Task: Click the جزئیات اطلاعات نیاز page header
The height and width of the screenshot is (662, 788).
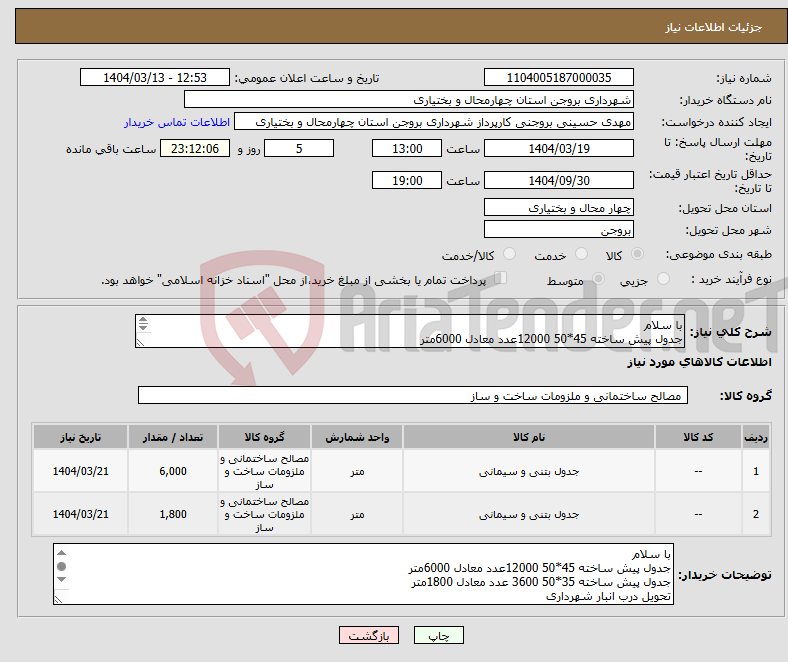Action: click(x=714, y=27)
